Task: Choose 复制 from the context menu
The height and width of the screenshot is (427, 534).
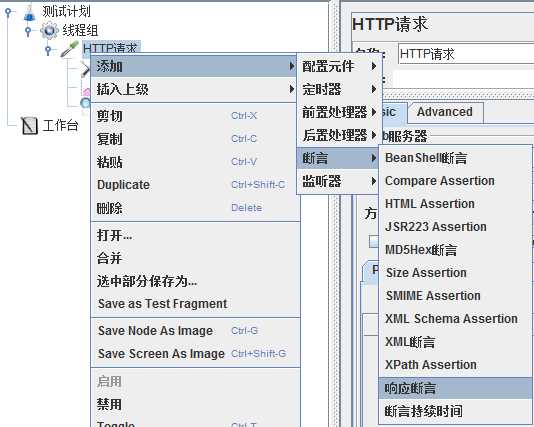Action: click(x=195, y=139)
